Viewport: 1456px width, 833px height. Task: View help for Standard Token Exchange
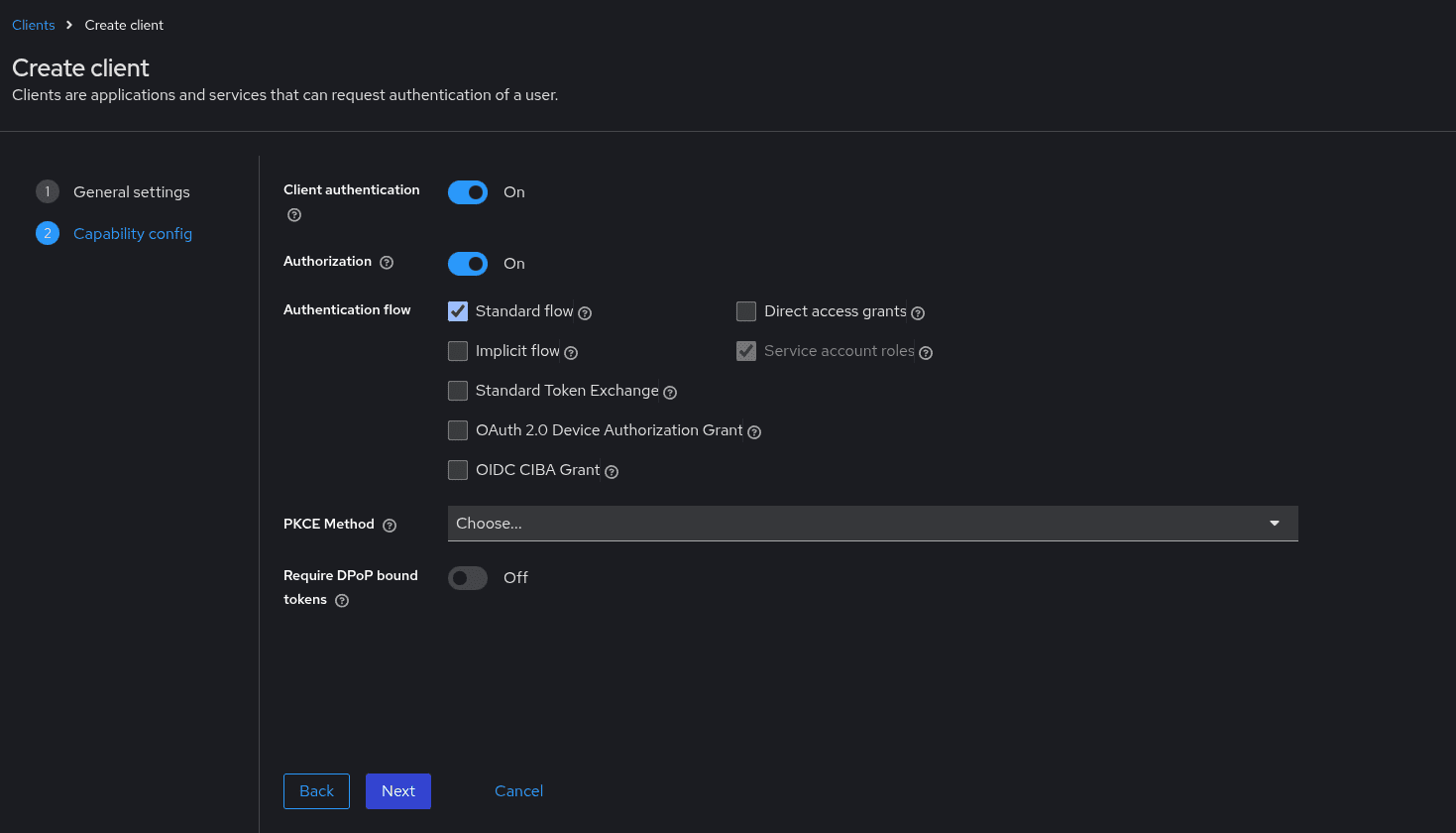[669, 392]
